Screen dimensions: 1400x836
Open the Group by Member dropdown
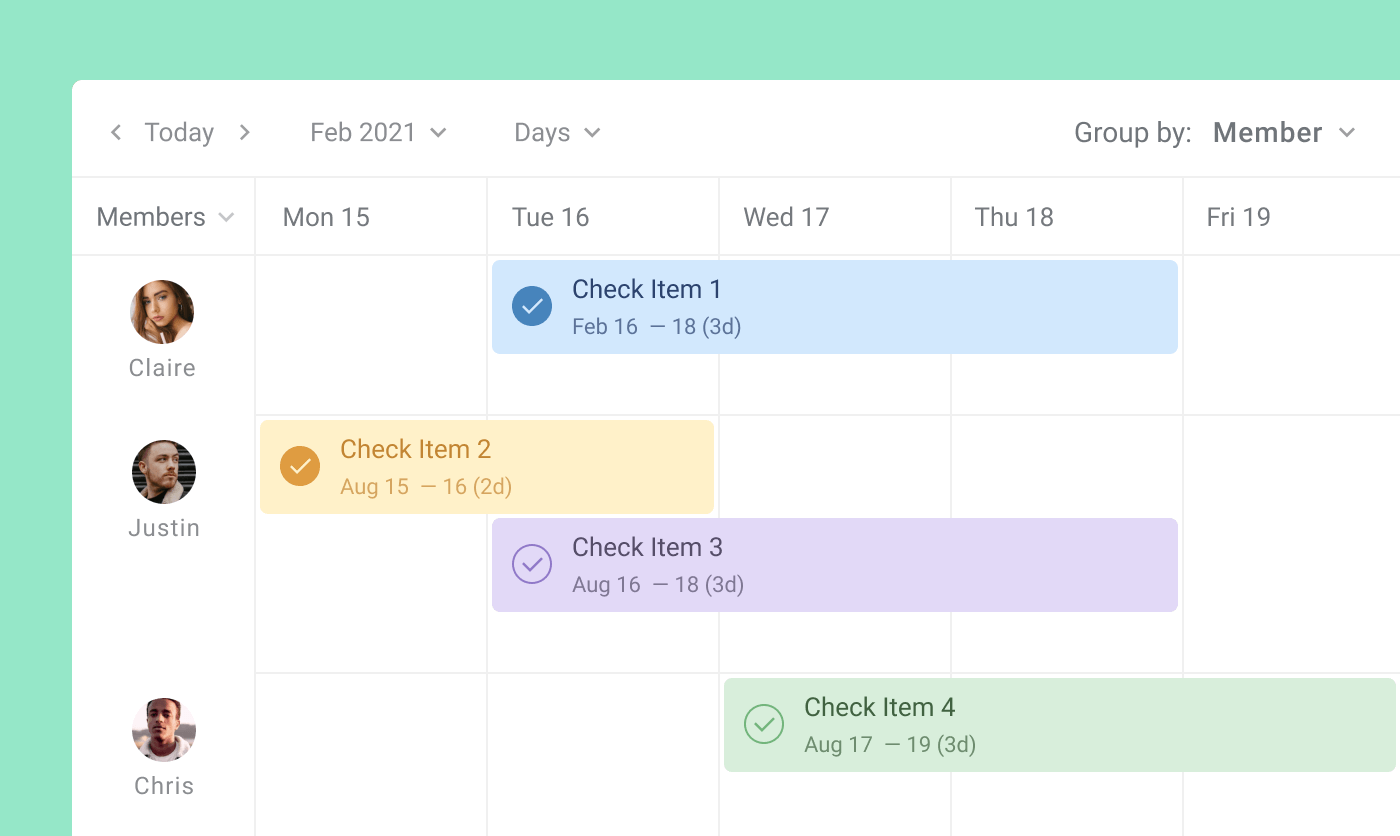click(1284, 131)
